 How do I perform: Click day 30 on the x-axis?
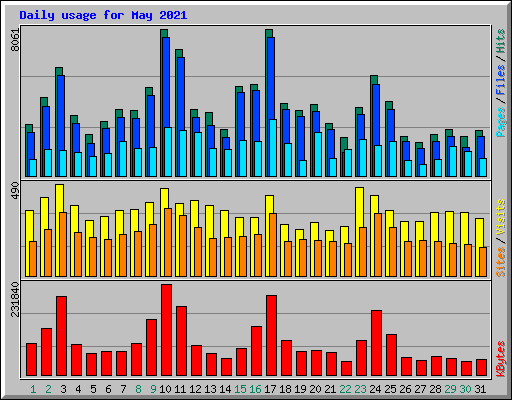click(465, 389)
